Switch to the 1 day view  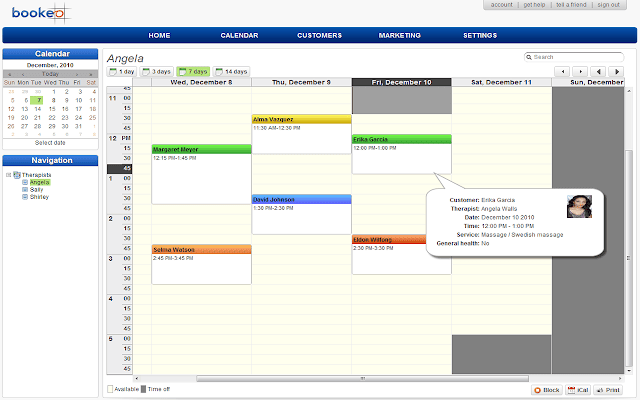pyautogui.click(x=123, y=72)
